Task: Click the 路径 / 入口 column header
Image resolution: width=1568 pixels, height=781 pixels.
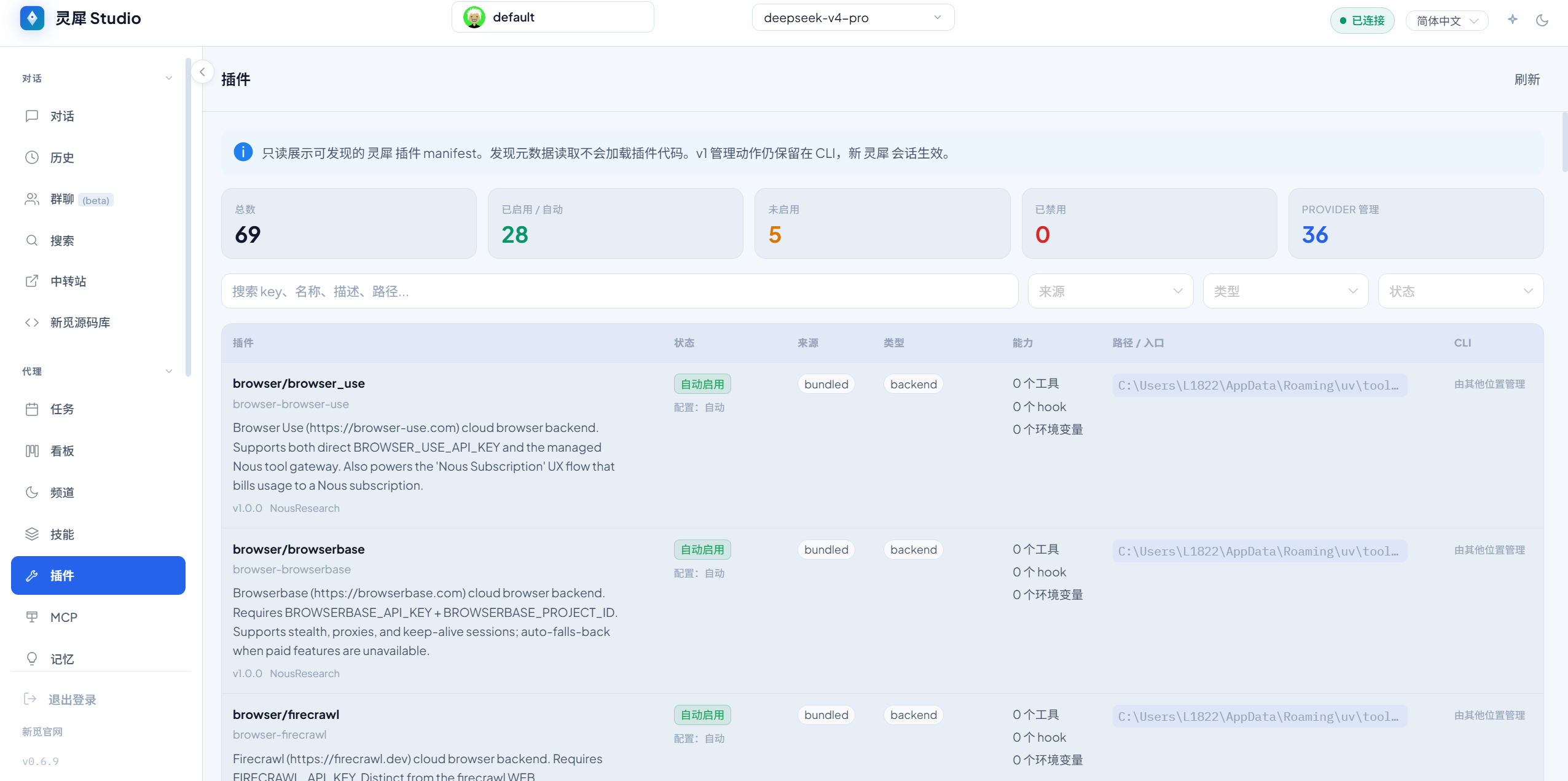Action: (x=1138, y=343)
